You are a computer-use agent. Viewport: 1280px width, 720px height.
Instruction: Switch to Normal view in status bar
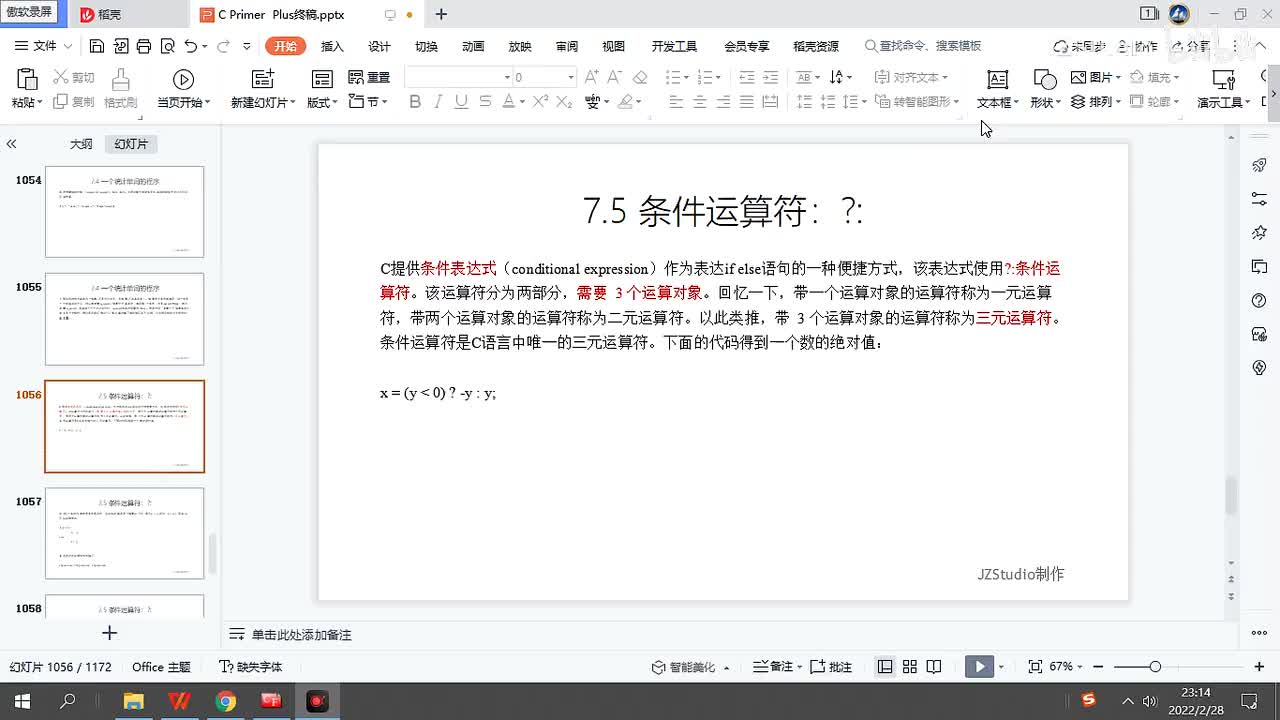[x=885, y=667]
